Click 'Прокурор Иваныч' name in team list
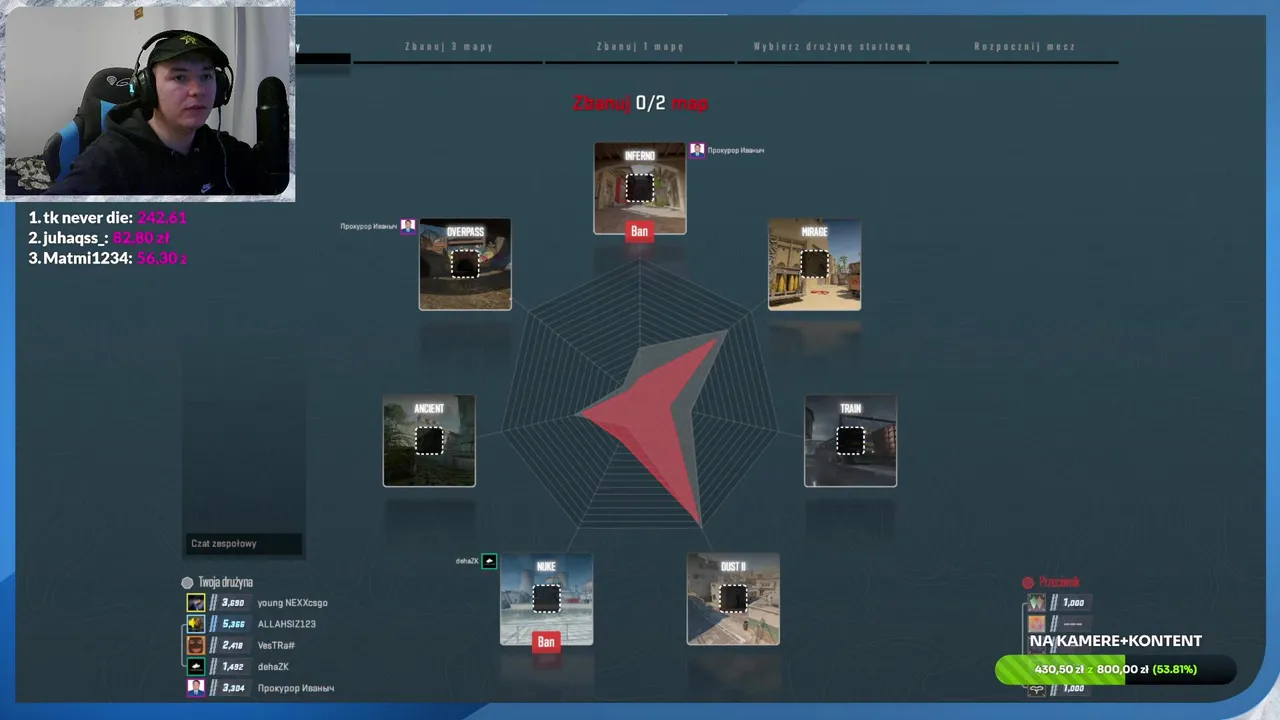This screenshot has height=720, width=1280. click(x=295, y=688)
